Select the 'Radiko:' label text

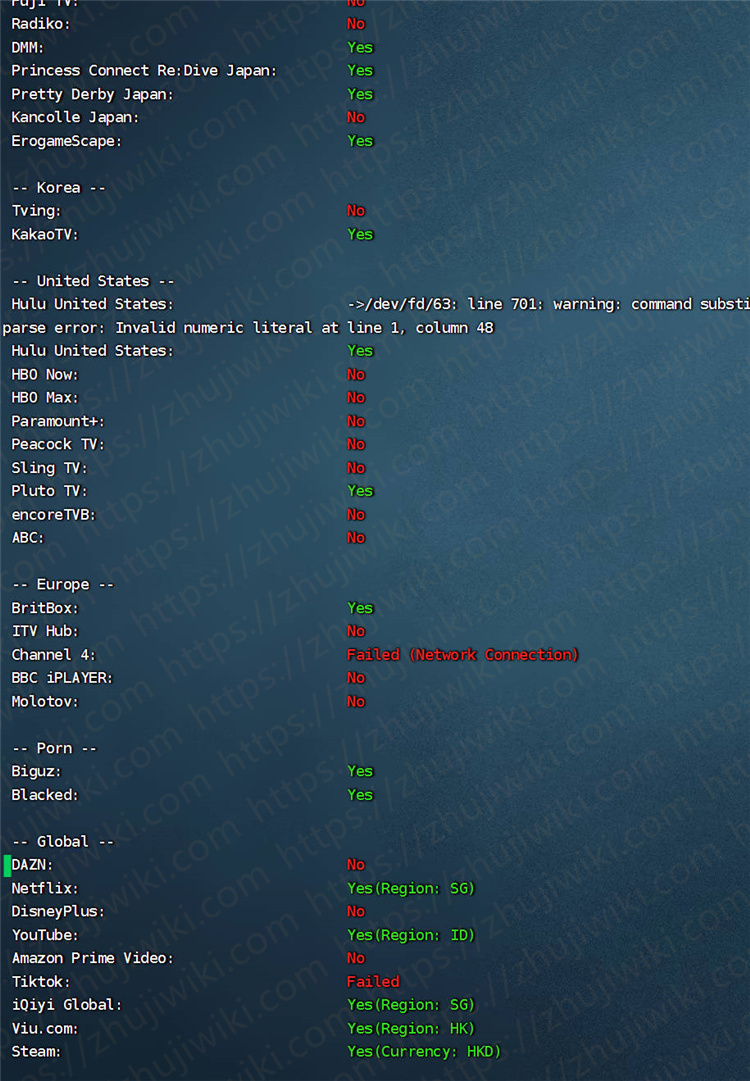point(41,24)
